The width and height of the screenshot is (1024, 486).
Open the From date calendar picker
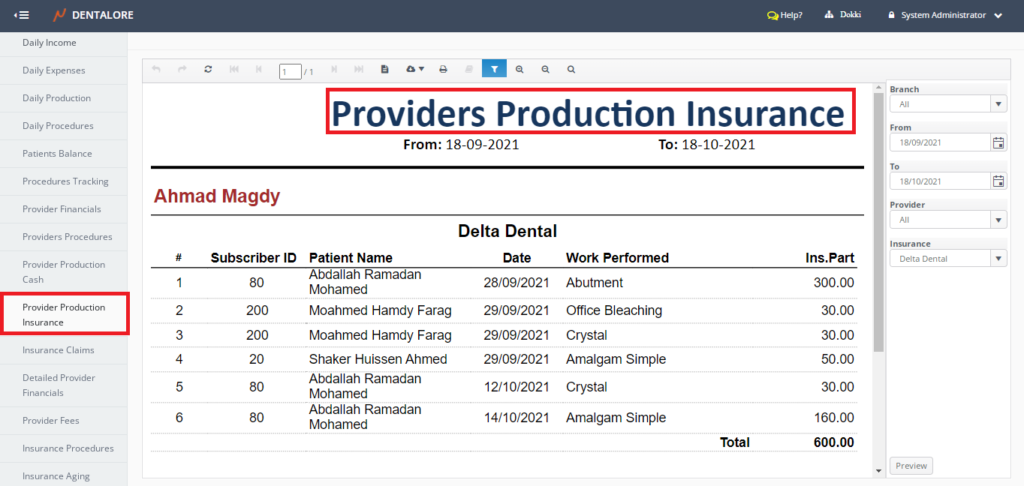[x=998, y=143]
